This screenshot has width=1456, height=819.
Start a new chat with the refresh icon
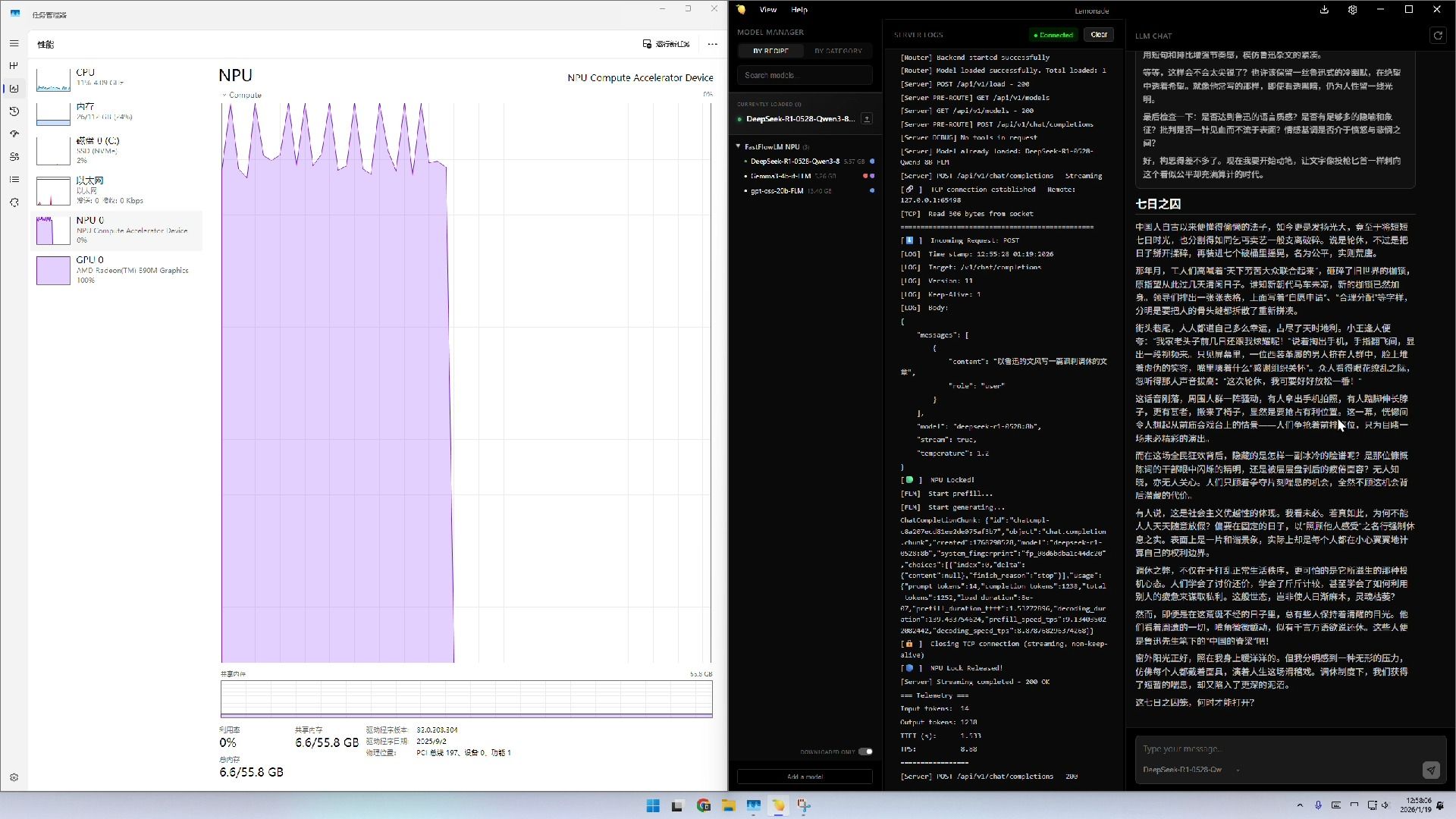[1438, 36]
